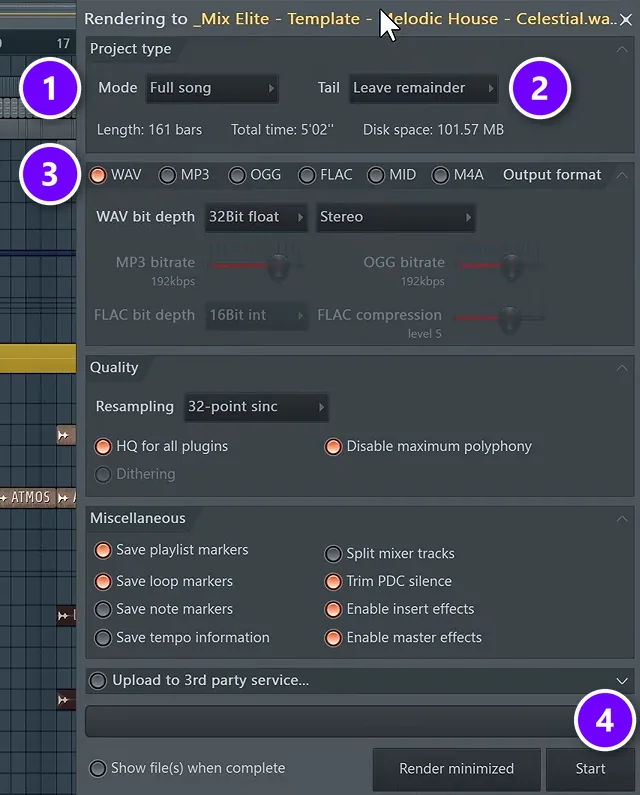Select the FLAC output format
Screen dimensions: 640x795
pyautogui.click(x=307, y=175)
